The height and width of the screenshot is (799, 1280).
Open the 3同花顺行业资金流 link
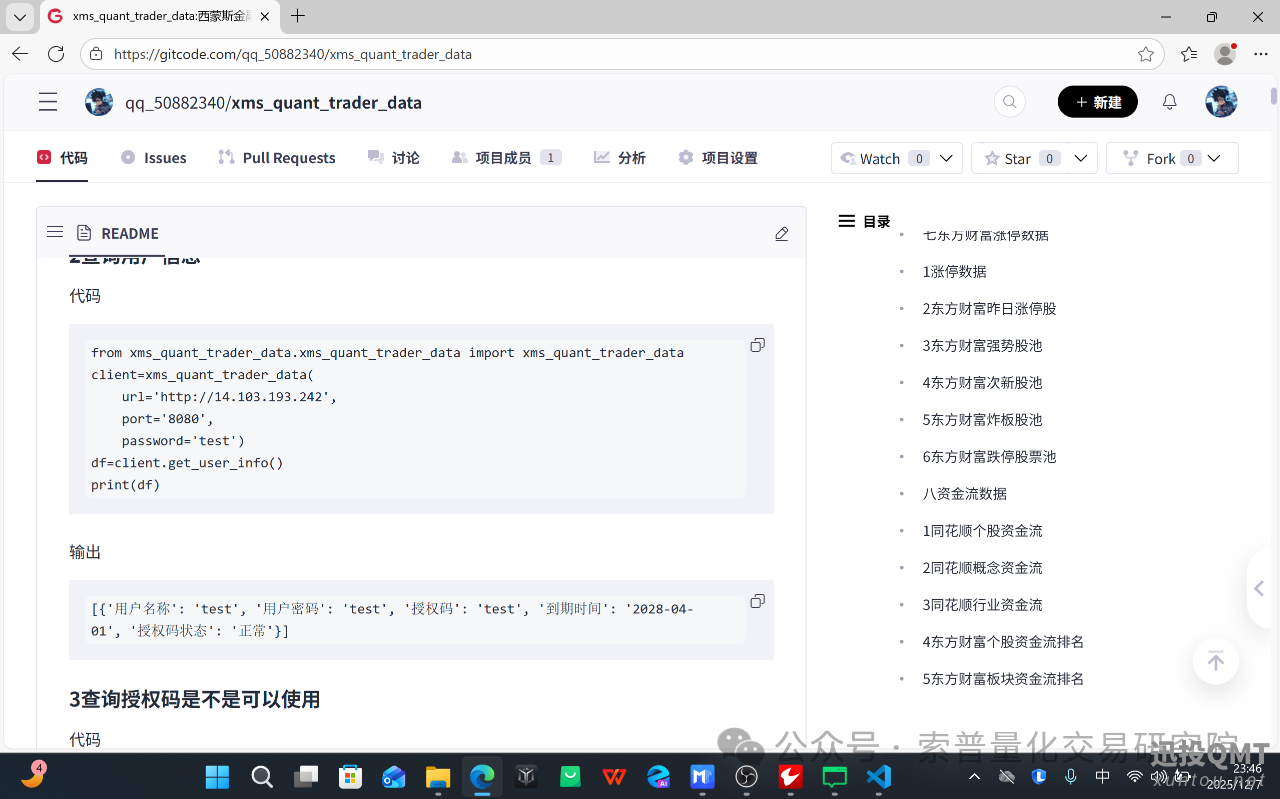983,604
